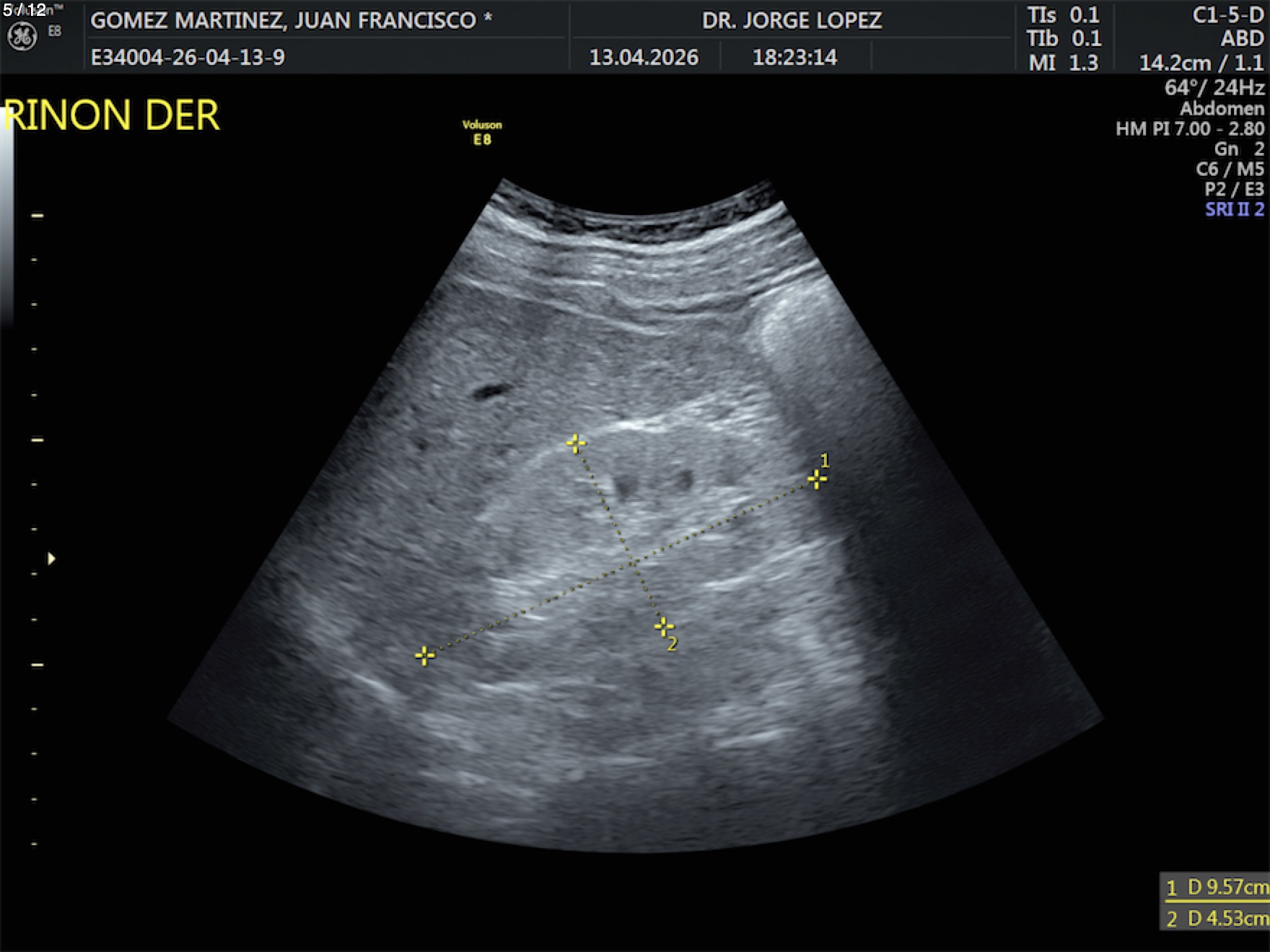This screenshot has width=1270, height=952.
Task: Click measurement result 1 D 9.57cm
Action: [x=1217, y=887]
